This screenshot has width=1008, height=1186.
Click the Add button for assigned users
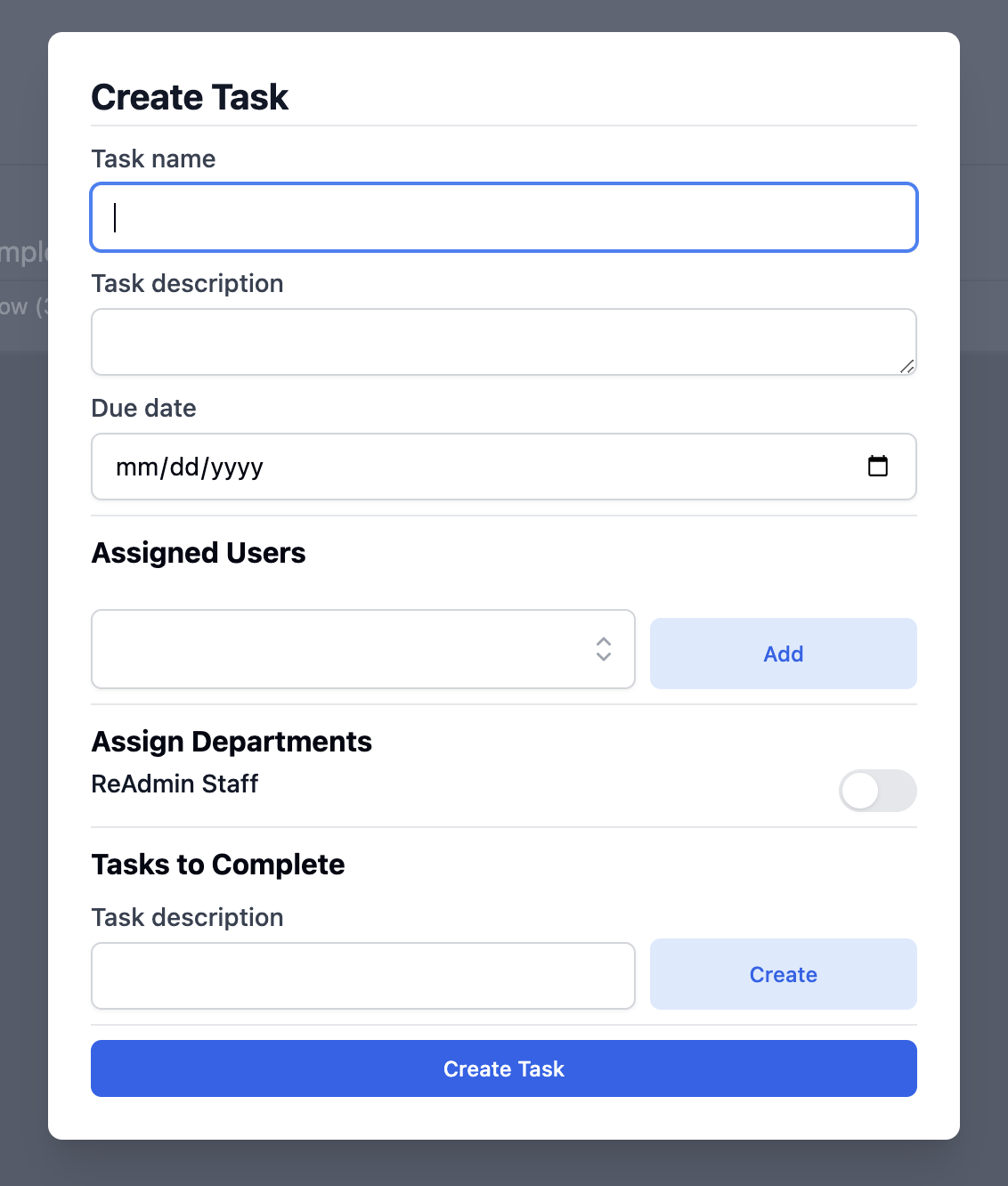click(x=783, y=654)
